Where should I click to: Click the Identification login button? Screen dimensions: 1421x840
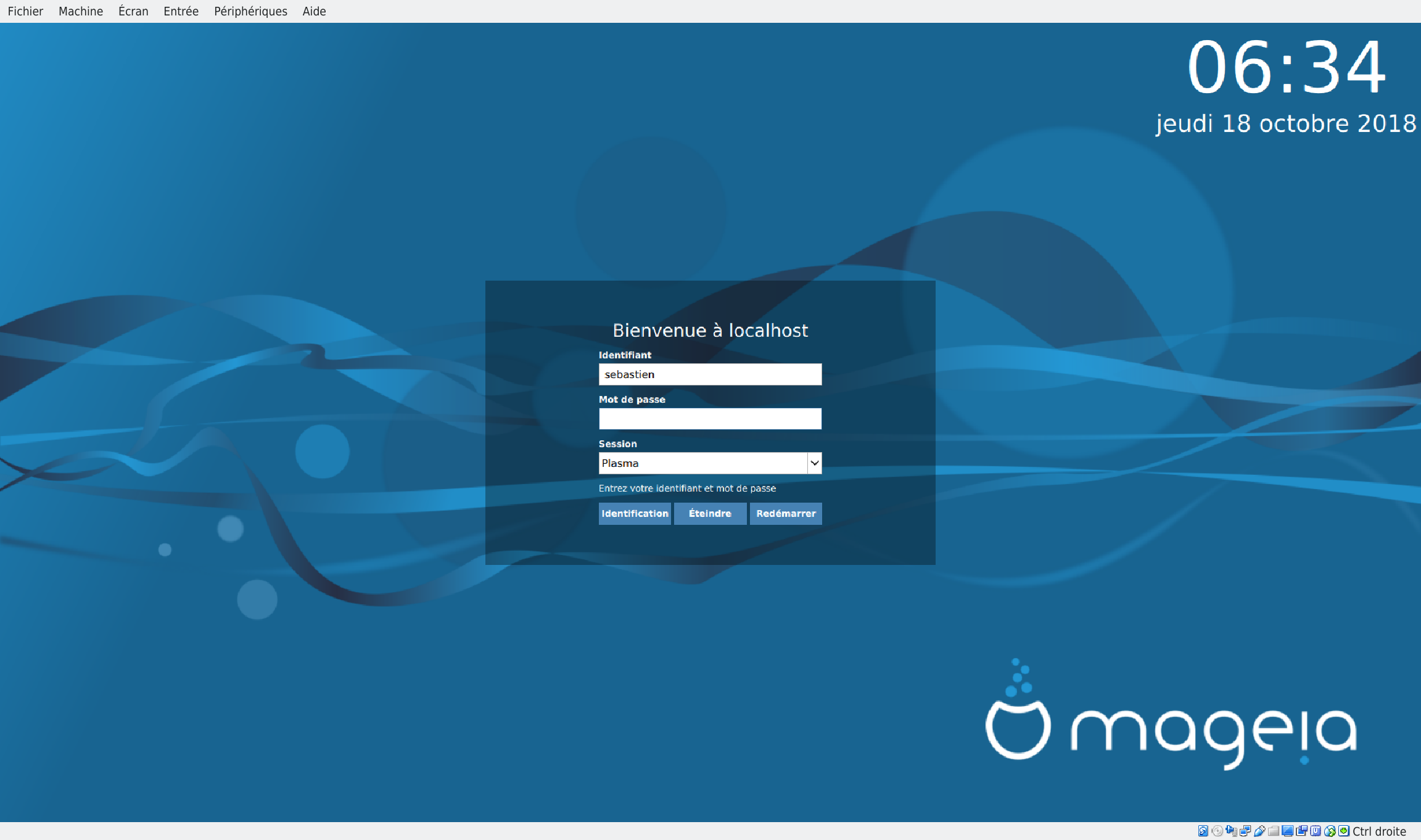(x=635, y=513)
